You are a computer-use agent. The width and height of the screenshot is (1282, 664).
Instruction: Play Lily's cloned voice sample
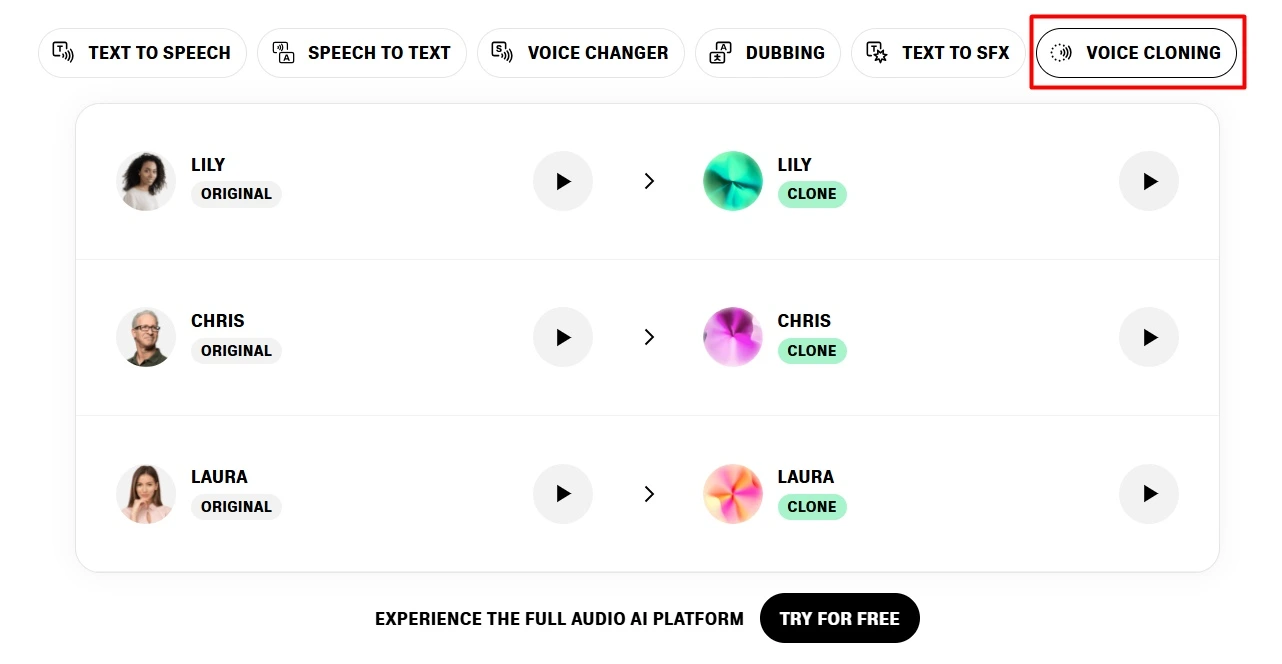(1149, 181)
